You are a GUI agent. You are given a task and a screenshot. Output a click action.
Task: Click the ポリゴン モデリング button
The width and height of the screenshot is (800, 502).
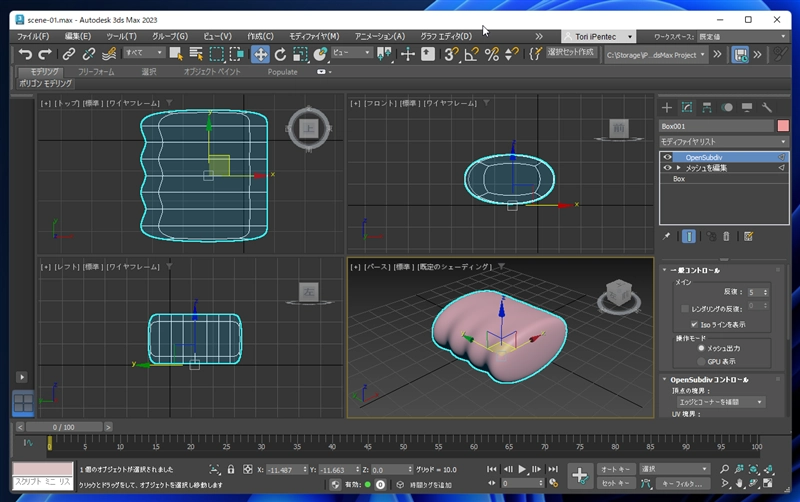pos(45,83)
